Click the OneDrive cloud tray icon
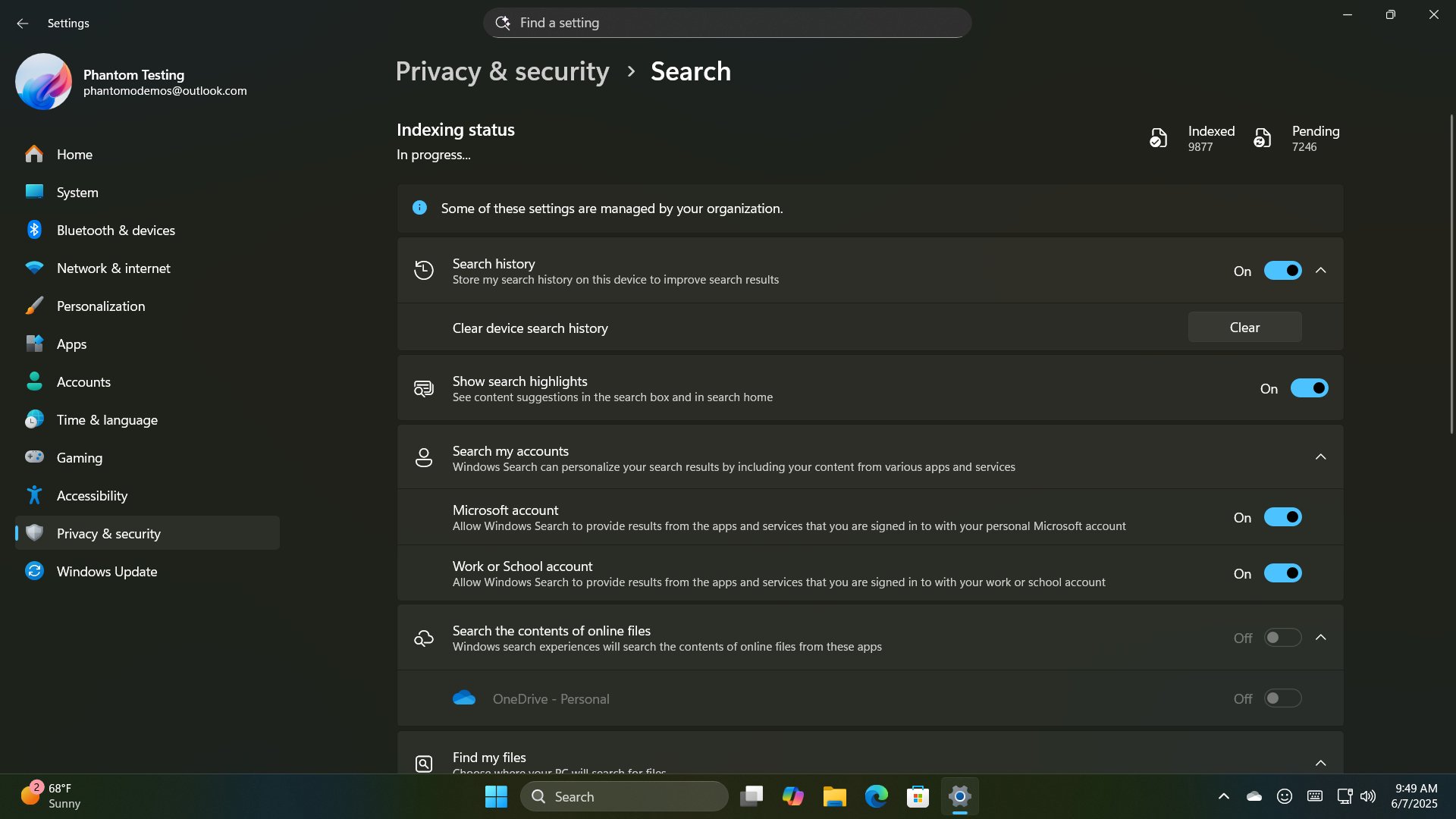Image resolution: width=1456 pixels, height=819 pixels. (1254, 796)
